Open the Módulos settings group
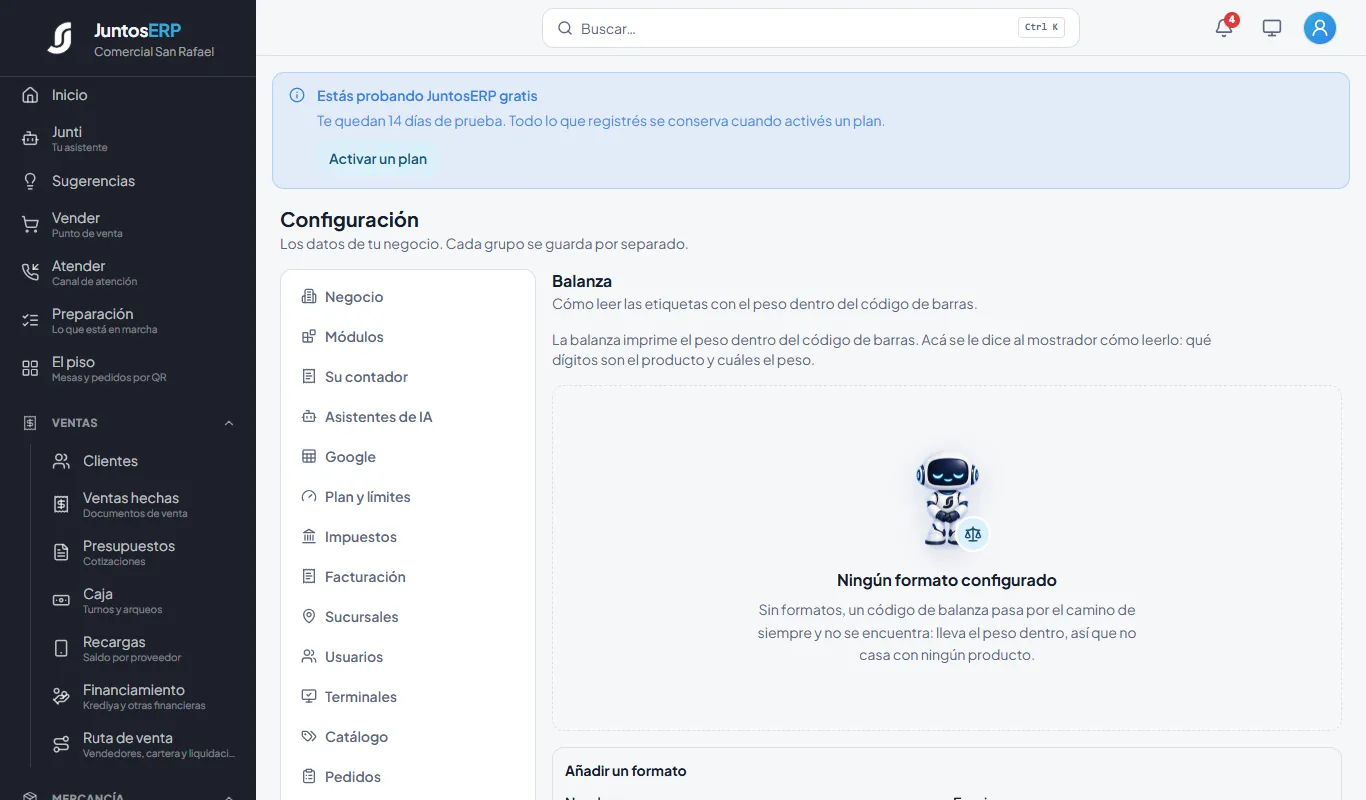This screenshot has height=800, width=1366. pyautogui.click(x=408, y=337)
